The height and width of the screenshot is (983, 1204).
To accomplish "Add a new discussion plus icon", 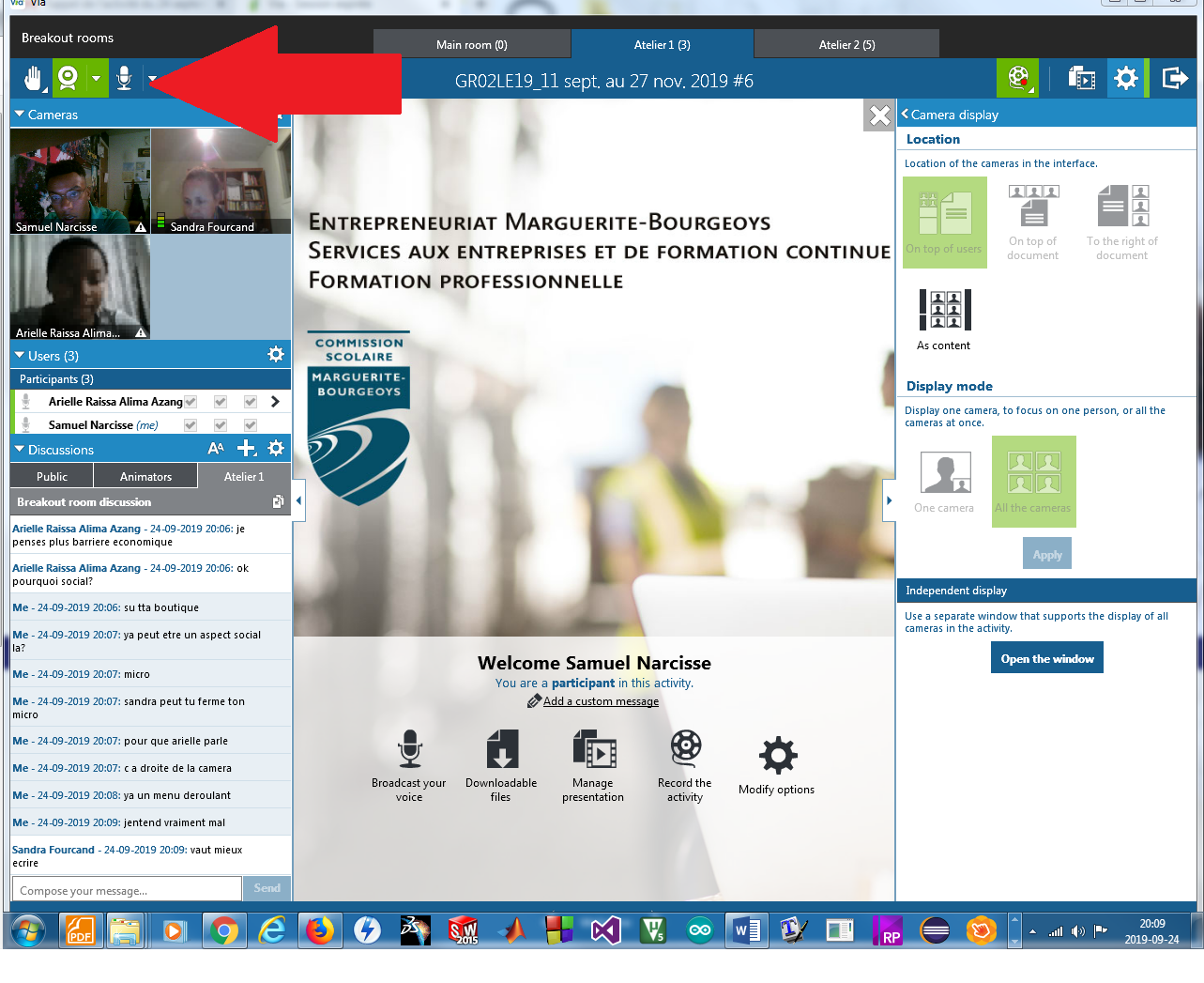I will point(247,449).
